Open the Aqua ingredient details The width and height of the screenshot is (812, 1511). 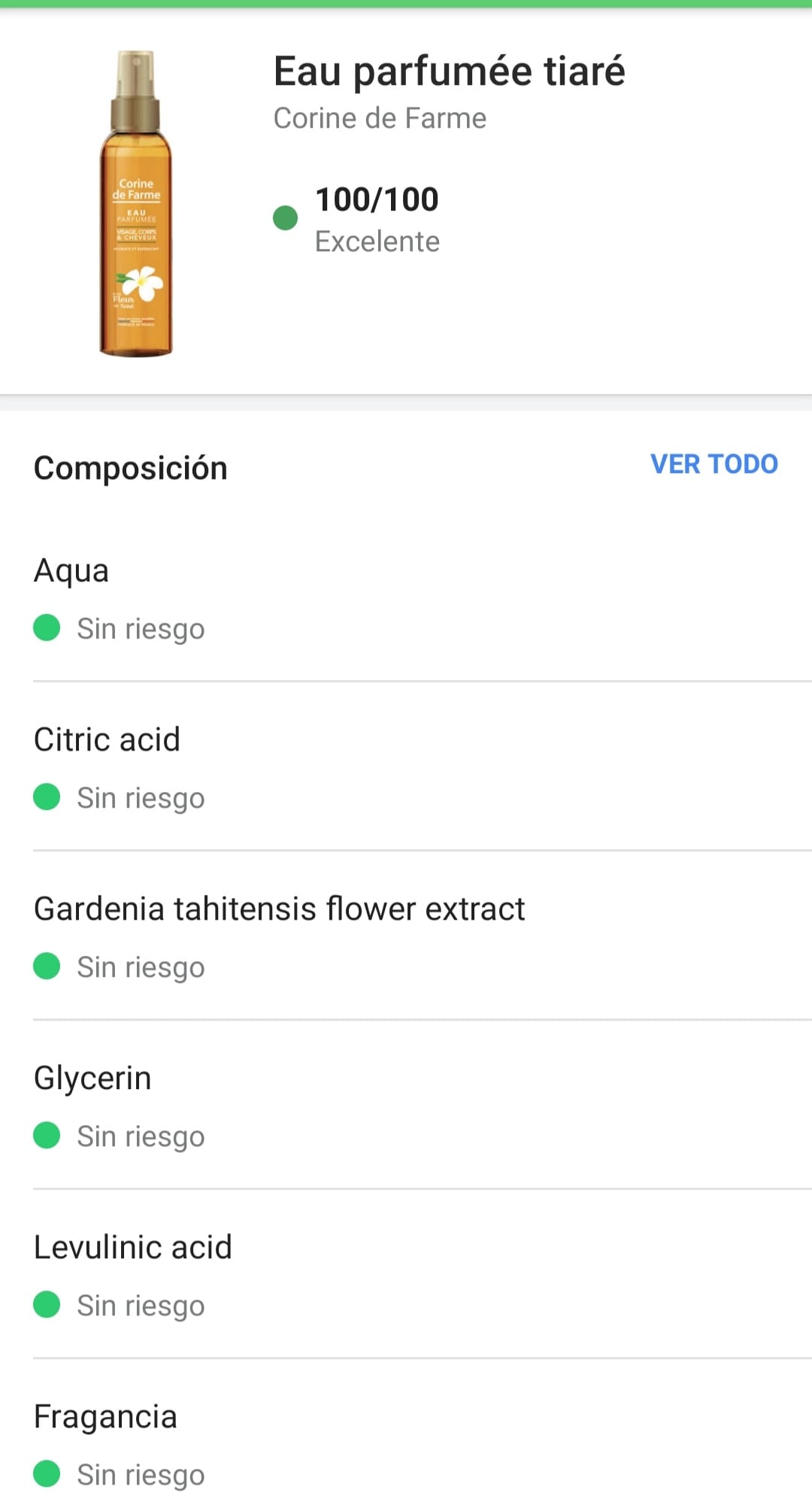click(x=71, y=571)
